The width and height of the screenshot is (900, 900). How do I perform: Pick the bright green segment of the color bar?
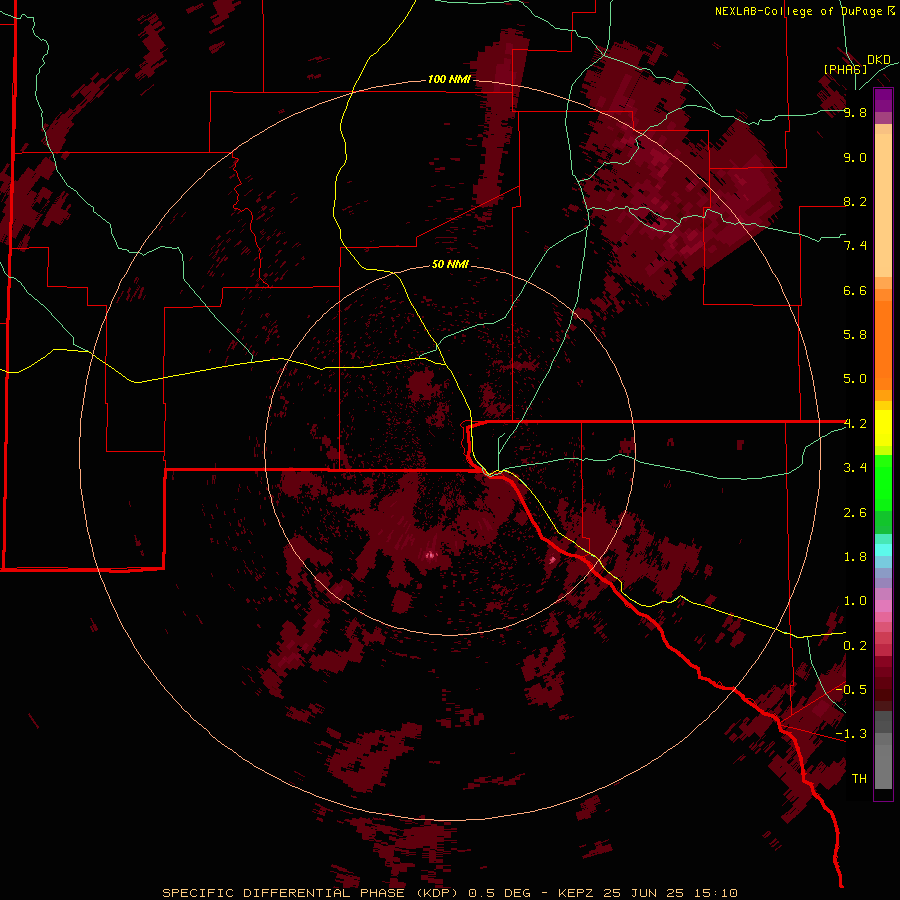tap(883, 482)
